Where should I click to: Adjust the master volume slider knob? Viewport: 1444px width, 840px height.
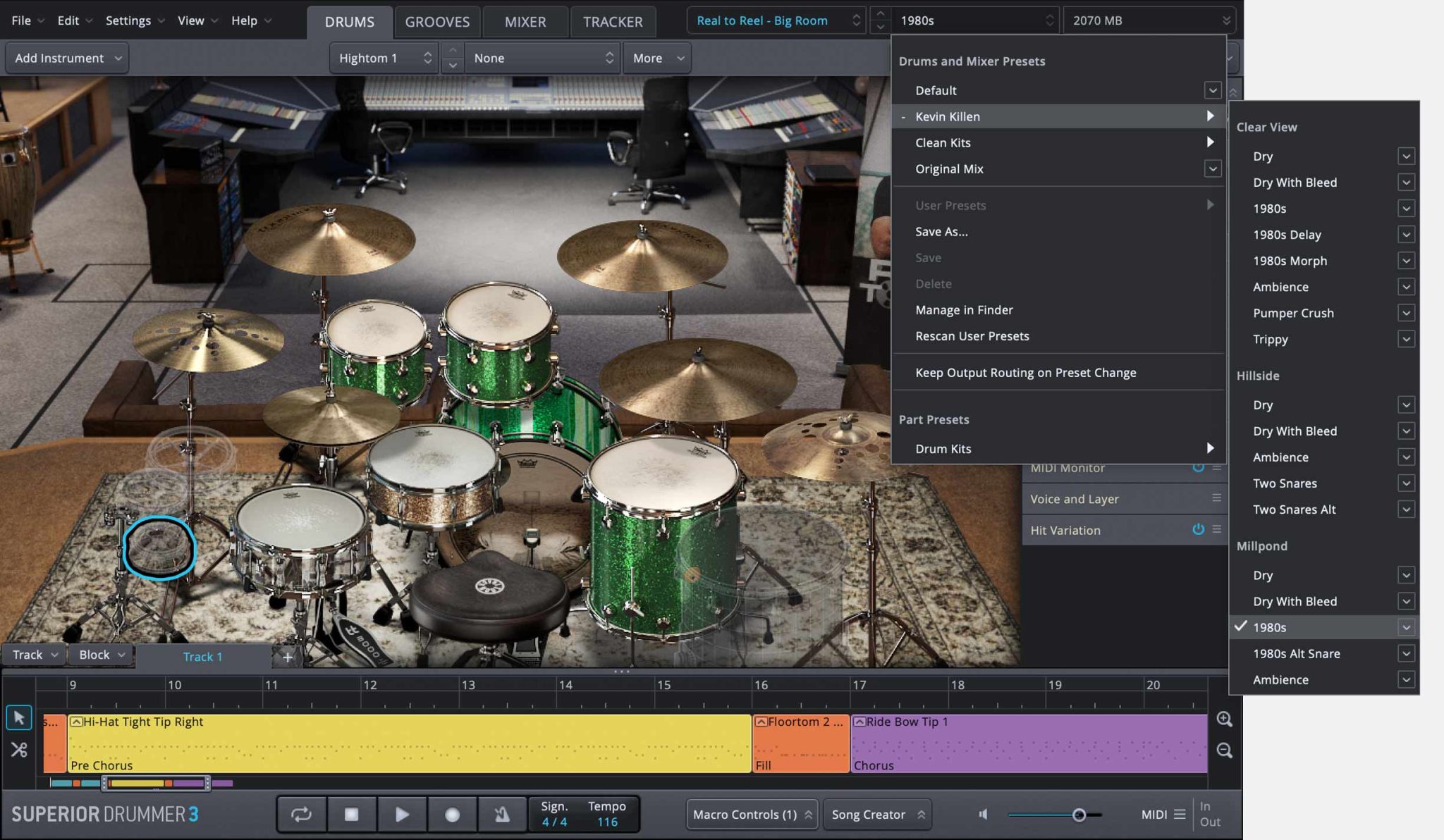pos(1079,815)
